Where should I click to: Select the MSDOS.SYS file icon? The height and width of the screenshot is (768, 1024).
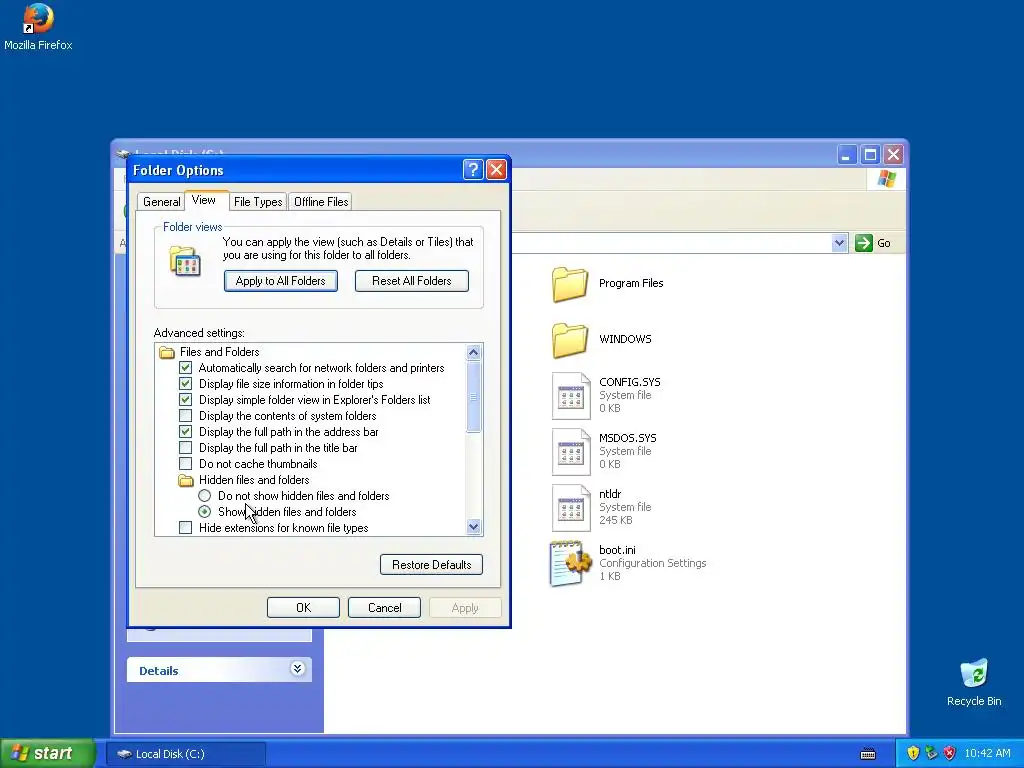click(571, 451)
